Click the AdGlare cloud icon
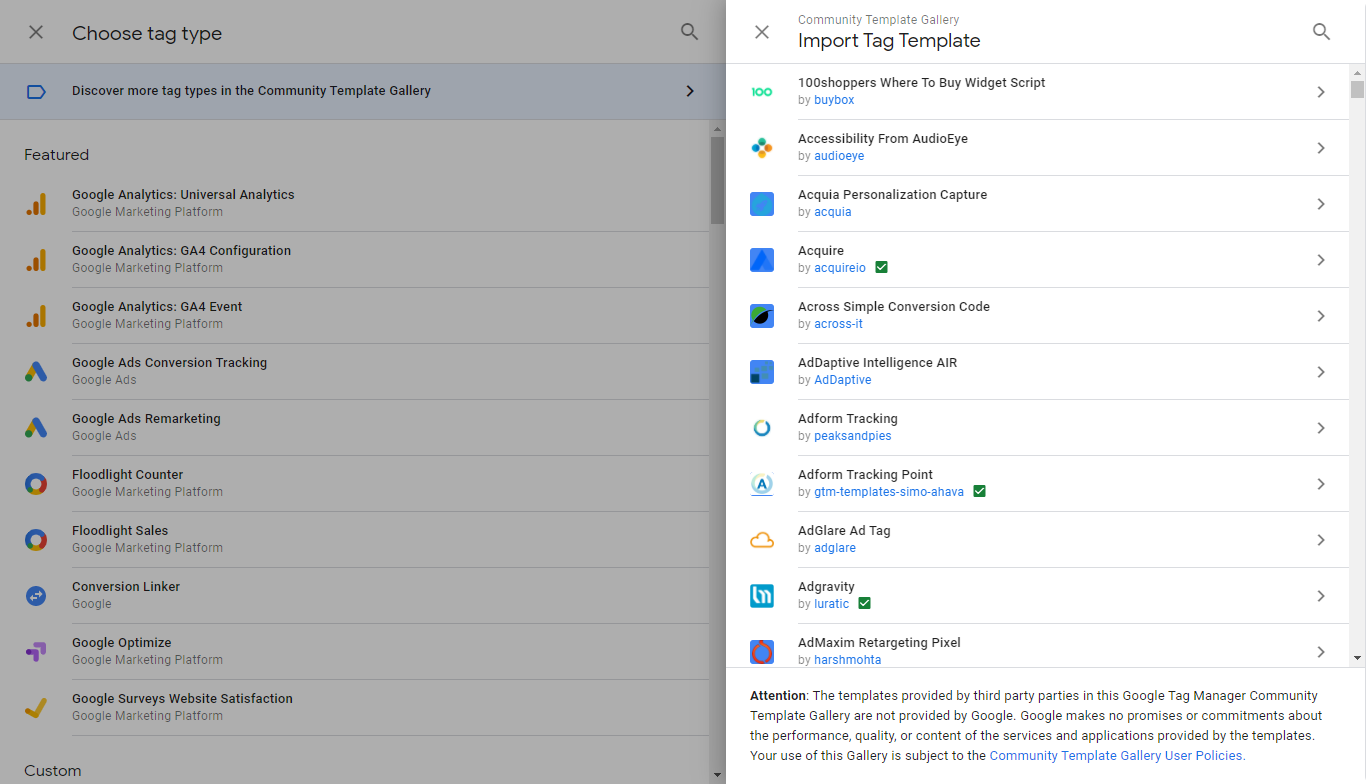Screen dimensions: 1366x784 (763, 539)
